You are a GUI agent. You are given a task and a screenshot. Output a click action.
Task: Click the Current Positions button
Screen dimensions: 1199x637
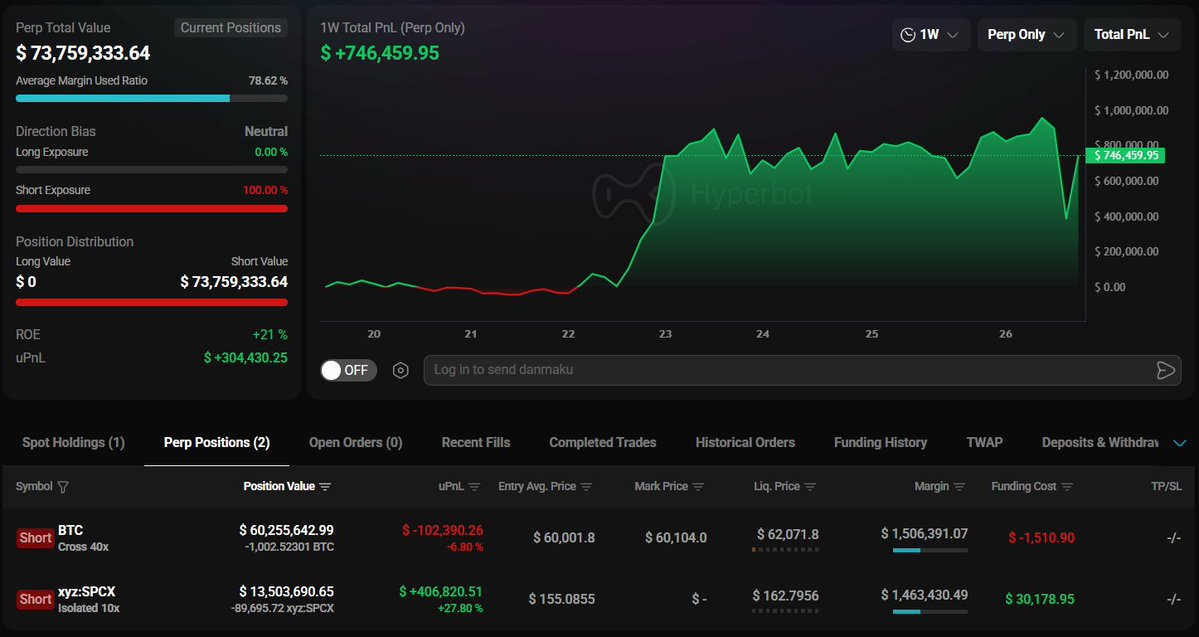[231, 28]
